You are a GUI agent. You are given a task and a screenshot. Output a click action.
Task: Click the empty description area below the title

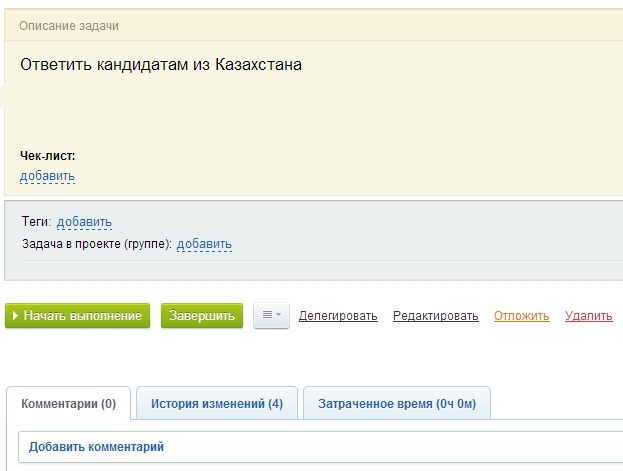300,110
